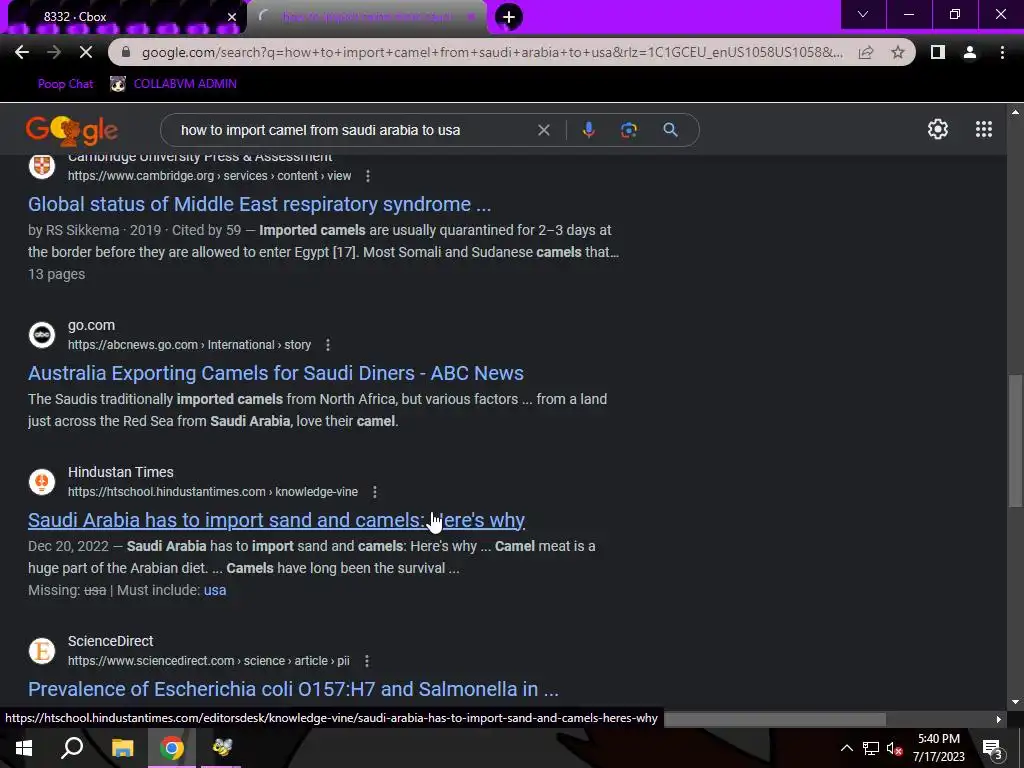Open the bee application on the taskbar
Image resolution: width=1024 pixels, height=768 pixels.
[221, 748]
